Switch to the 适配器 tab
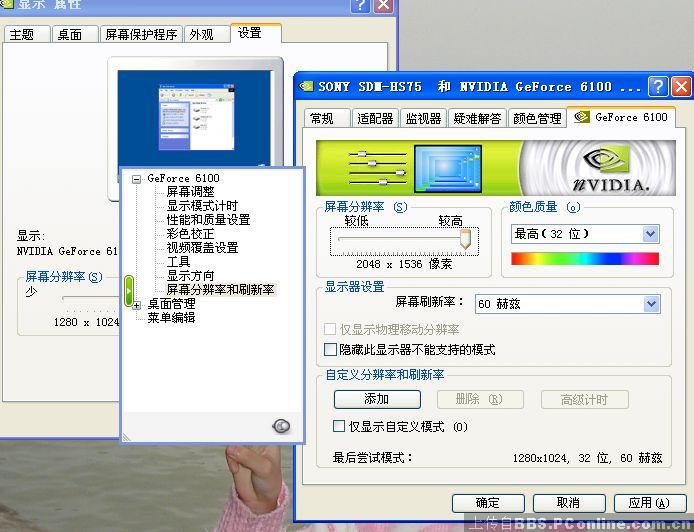 pos(375,118)
